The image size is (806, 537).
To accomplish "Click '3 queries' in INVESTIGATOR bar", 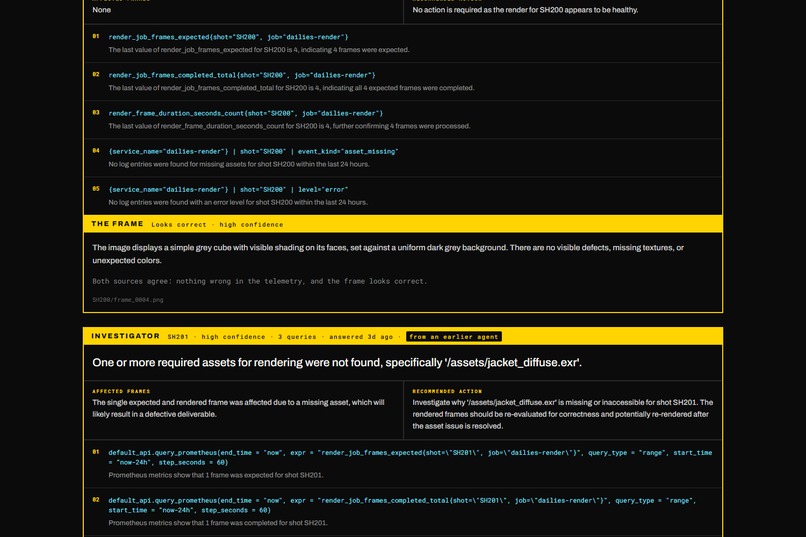I will 297,337.
